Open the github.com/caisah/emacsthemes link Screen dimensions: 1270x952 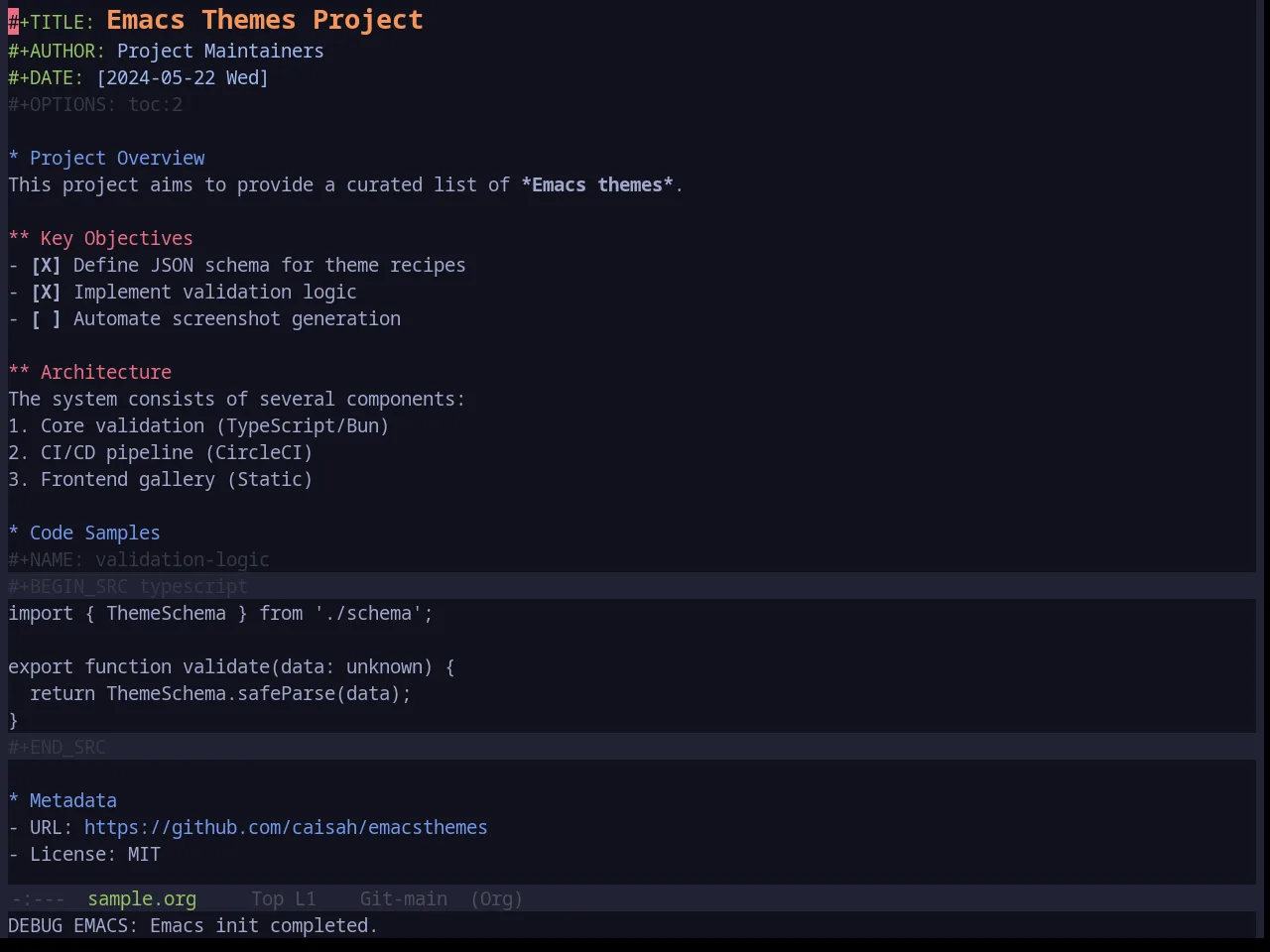[286, 828]
